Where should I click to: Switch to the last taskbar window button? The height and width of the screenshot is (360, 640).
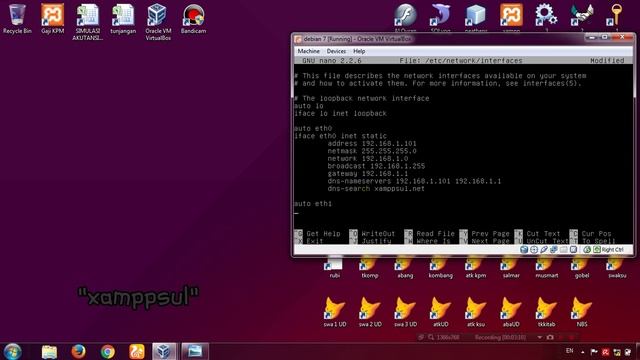(x=195, y=351)
